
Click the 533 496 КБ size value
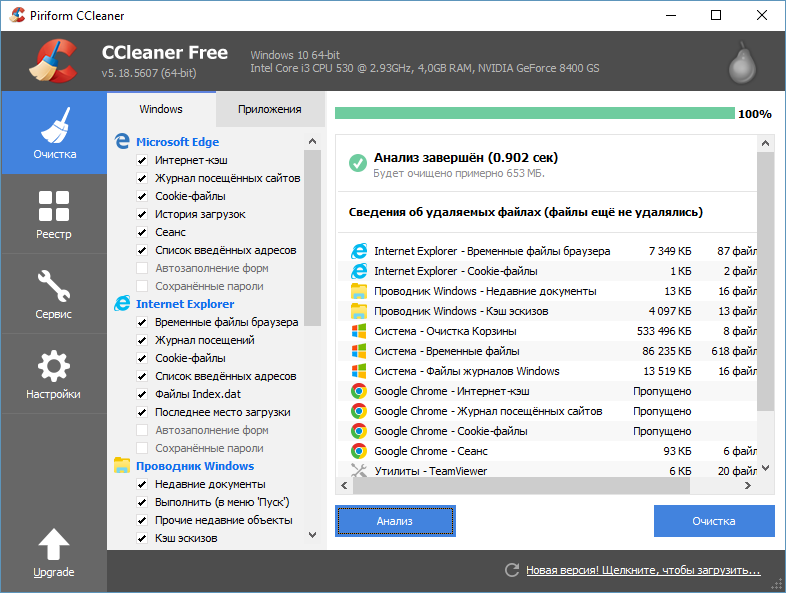[664, 331]
